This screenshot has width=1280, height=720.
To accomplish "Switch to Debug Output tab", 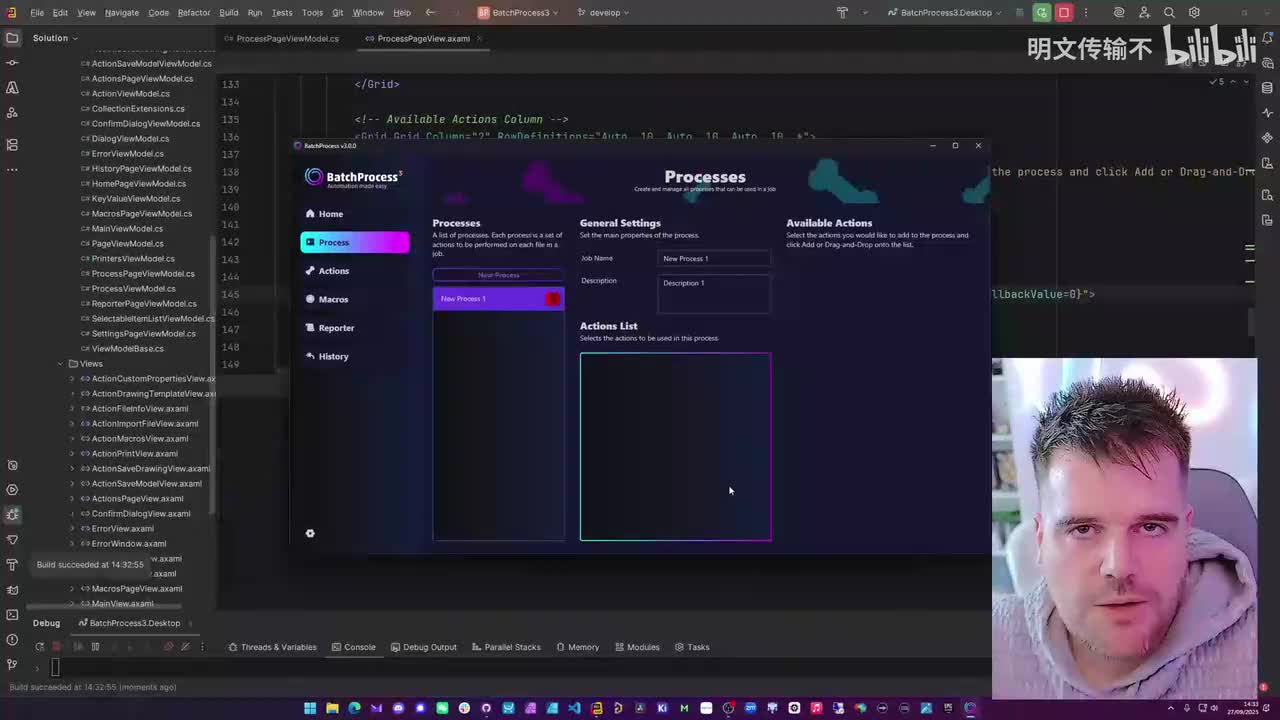I will click(x=423, y=647).
